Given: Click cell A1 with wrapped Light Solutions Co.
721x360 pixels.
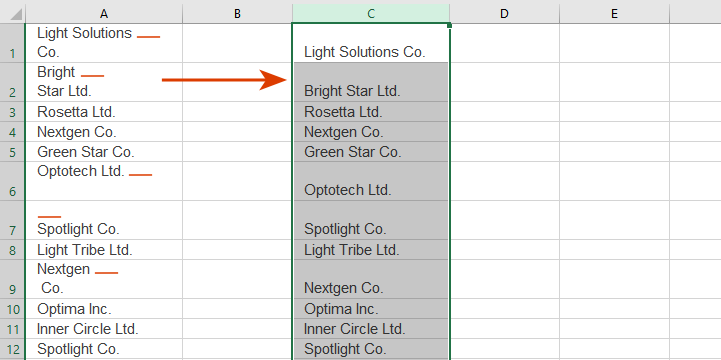Looking at the screenshot, I should pyautogui.click(x=104, y=43).
